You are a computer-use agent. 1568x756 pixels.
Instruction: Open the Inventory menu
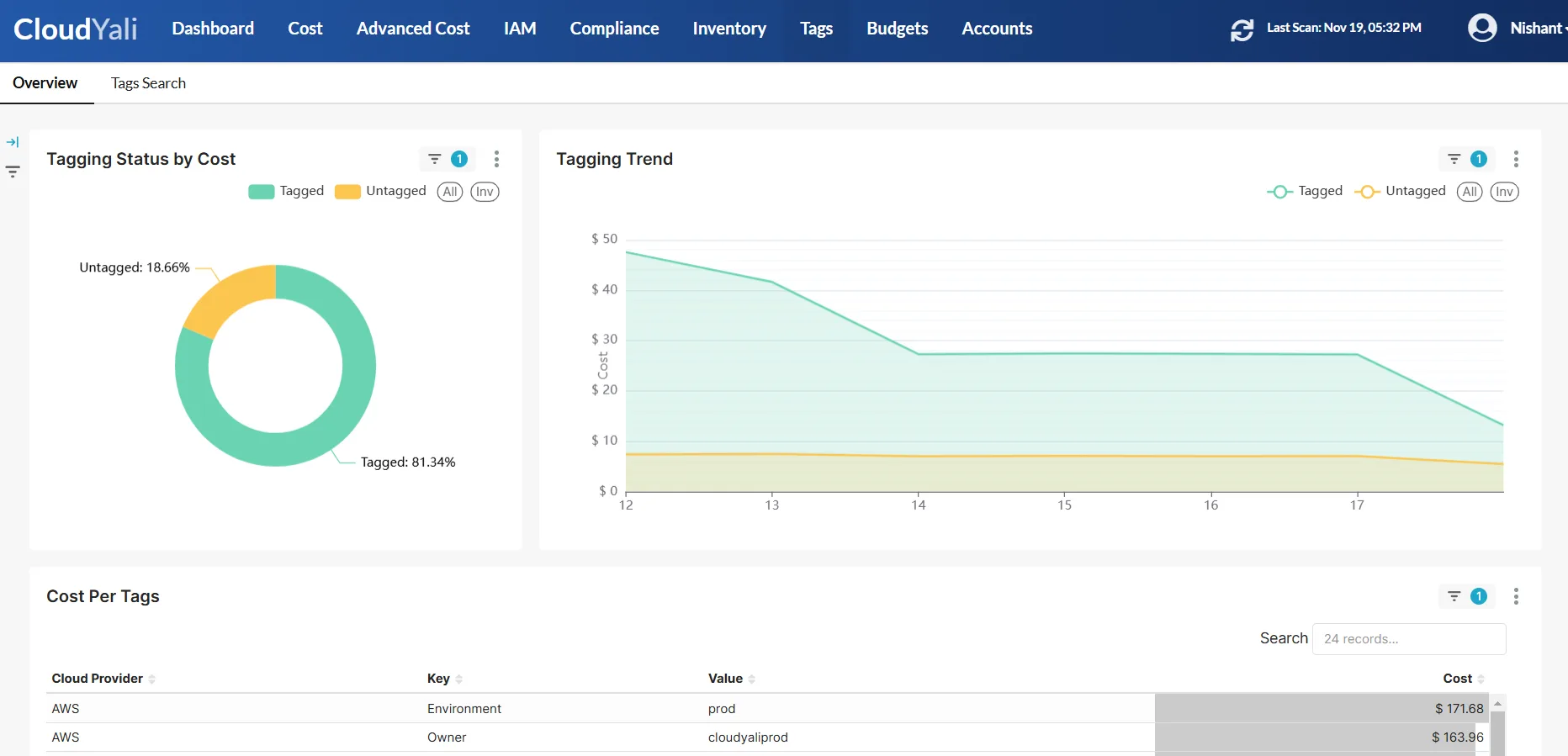729,29
